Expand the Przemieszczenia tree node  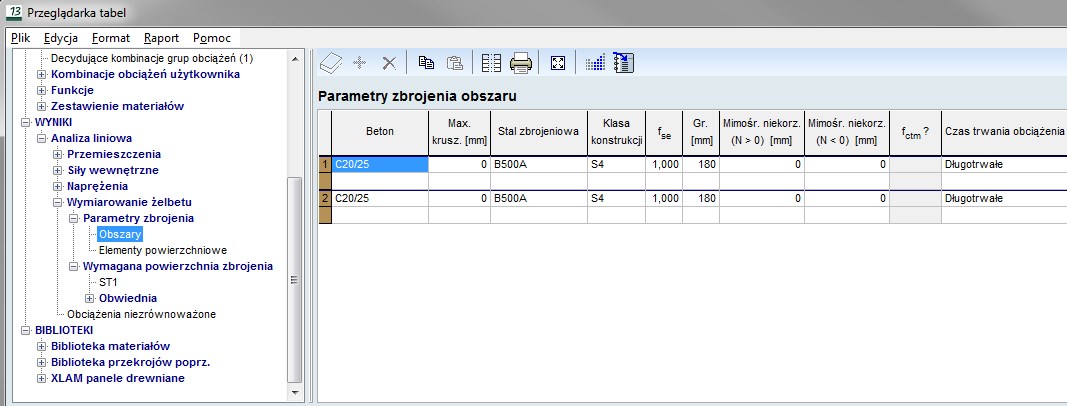pos(58,154)
